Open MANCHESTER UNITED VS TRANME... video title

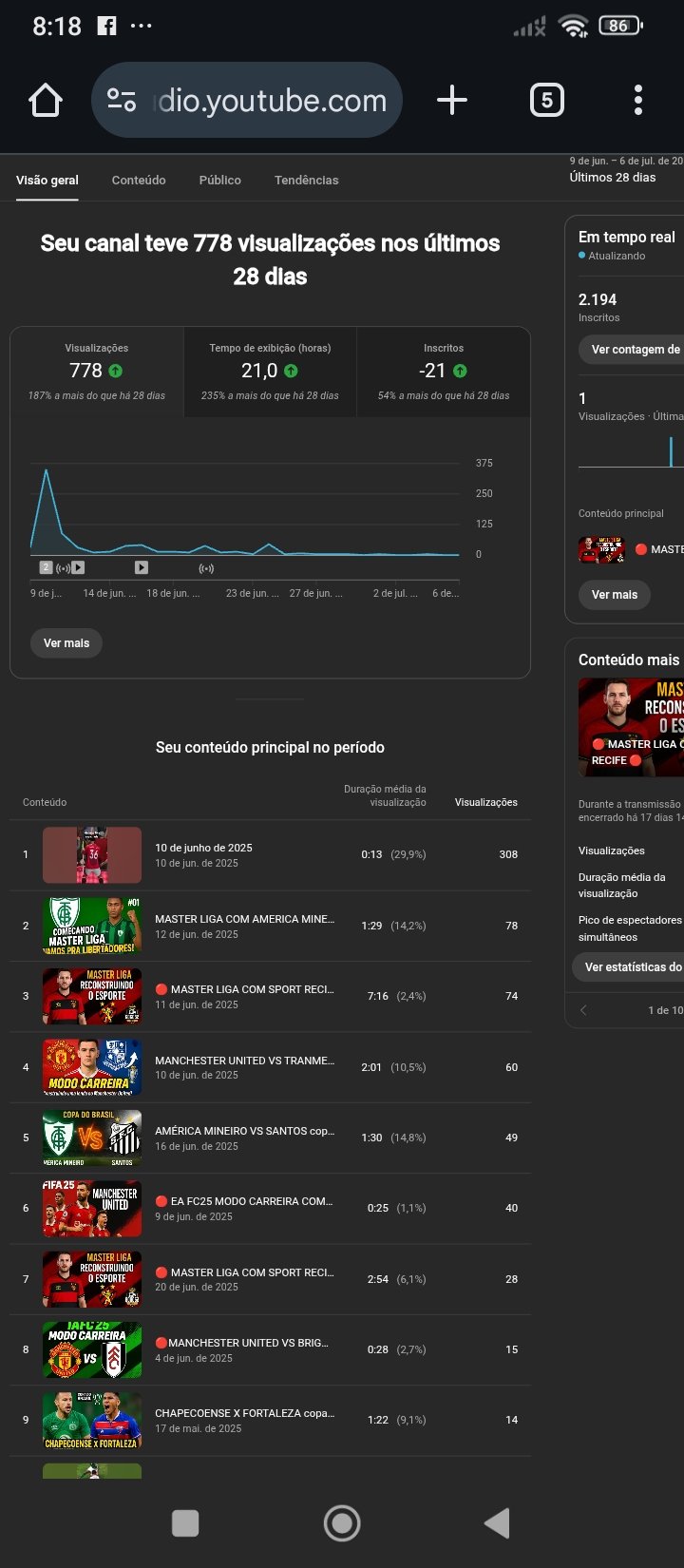tap(244, 1061)
